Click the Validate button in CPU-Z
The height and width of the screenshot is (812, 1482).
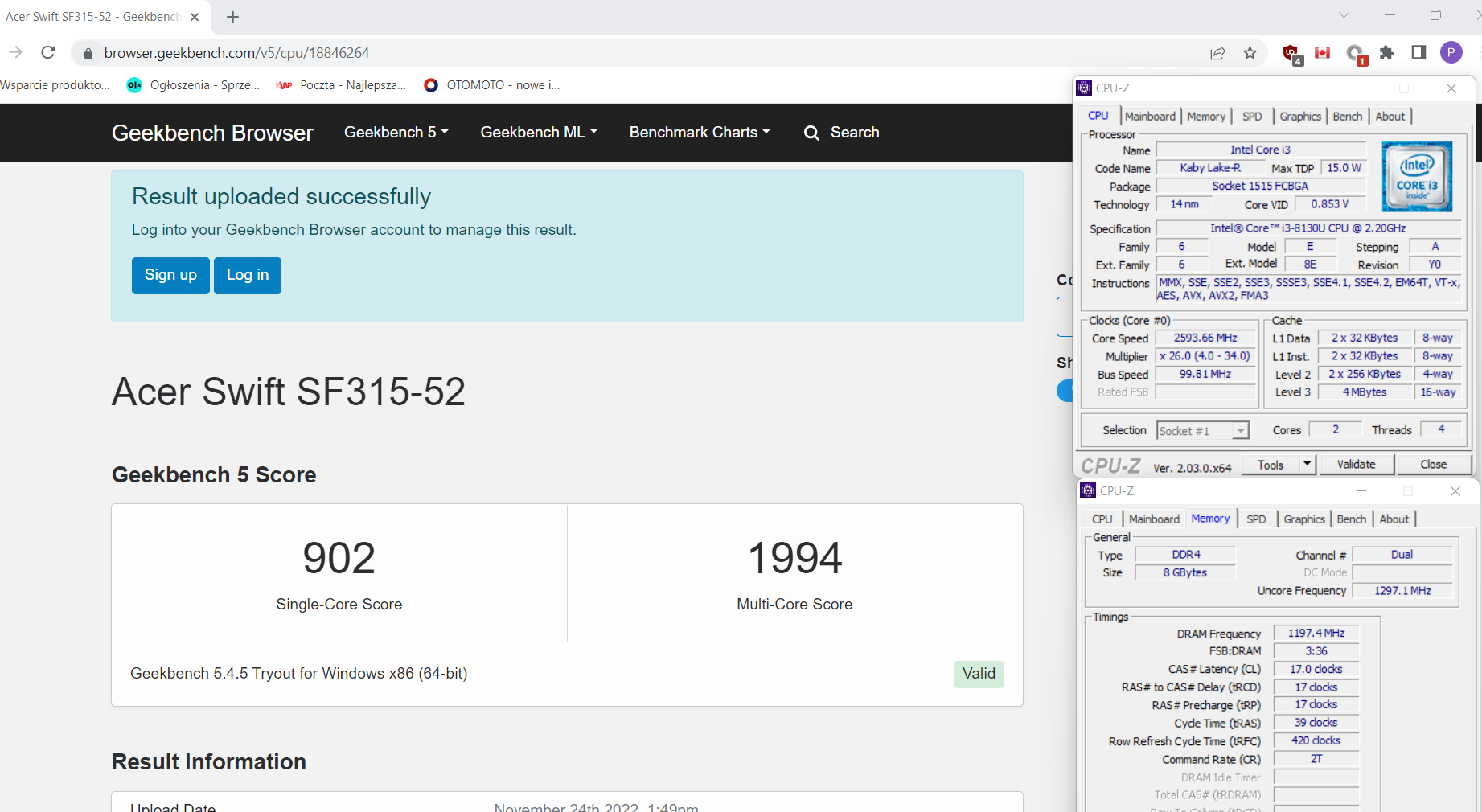1356,464
